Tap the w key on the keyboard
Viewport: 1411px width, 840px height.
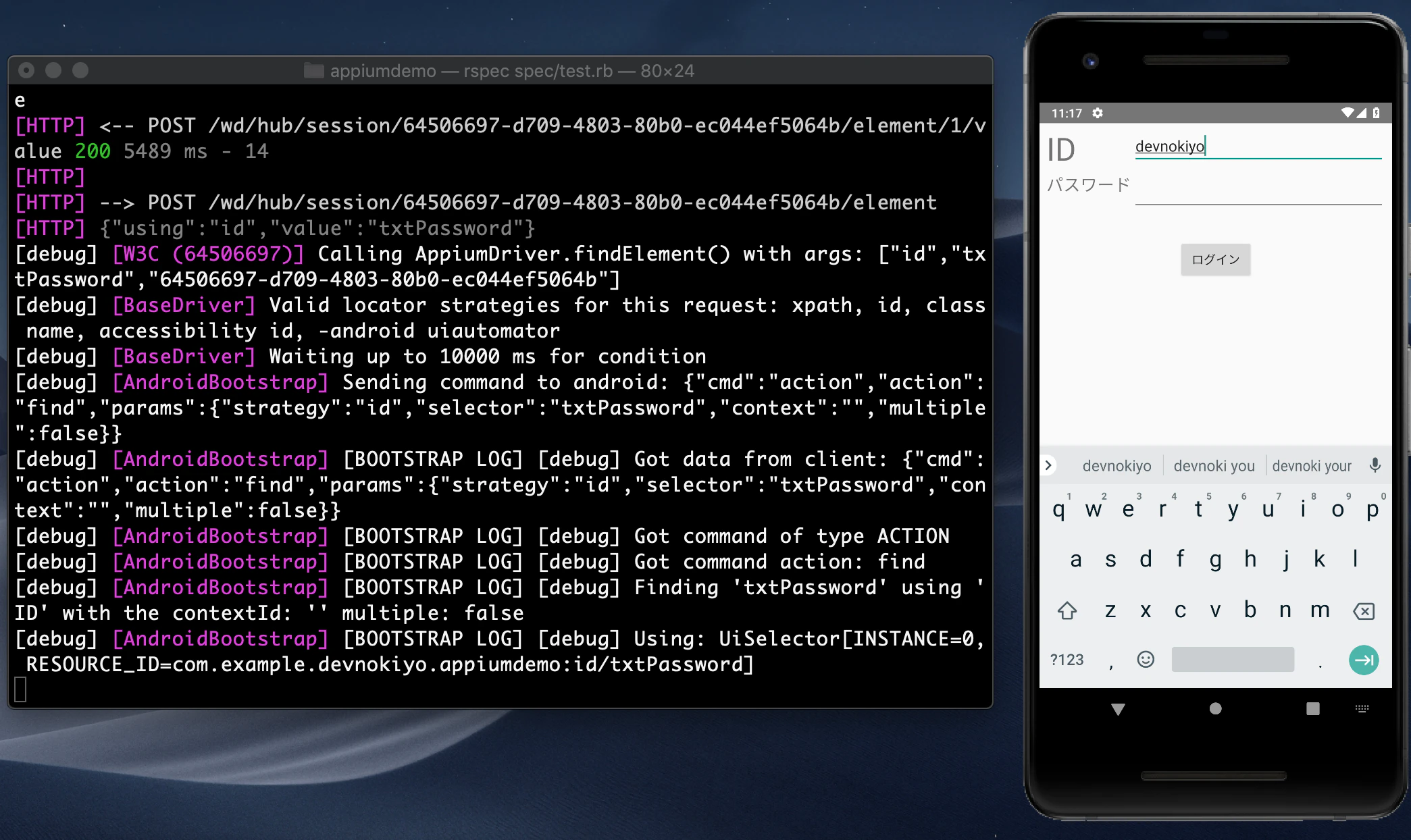coord(1094,509)
